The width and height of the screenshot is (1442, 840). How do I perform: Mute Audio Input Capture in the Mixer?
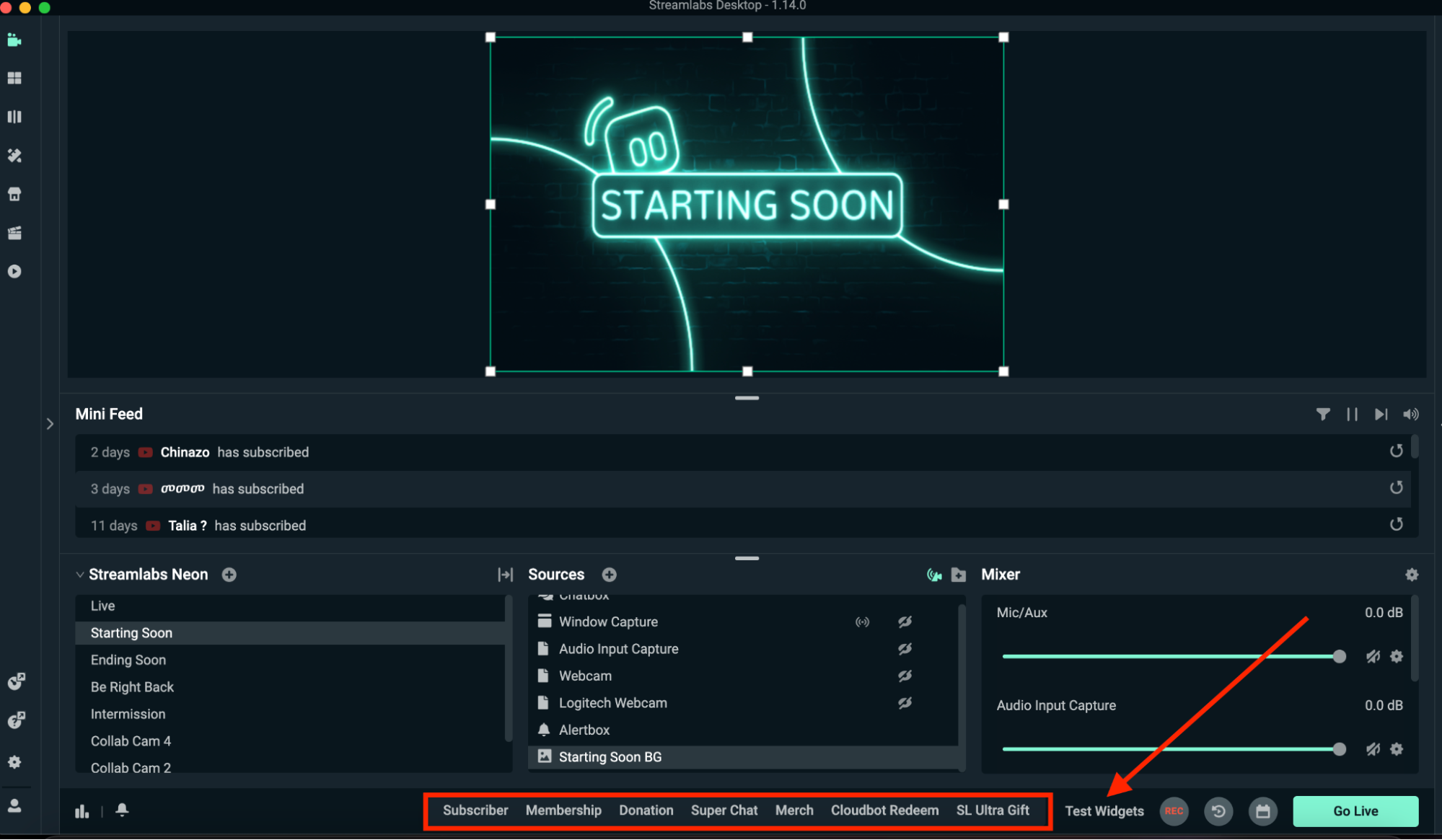point(1373,749)
